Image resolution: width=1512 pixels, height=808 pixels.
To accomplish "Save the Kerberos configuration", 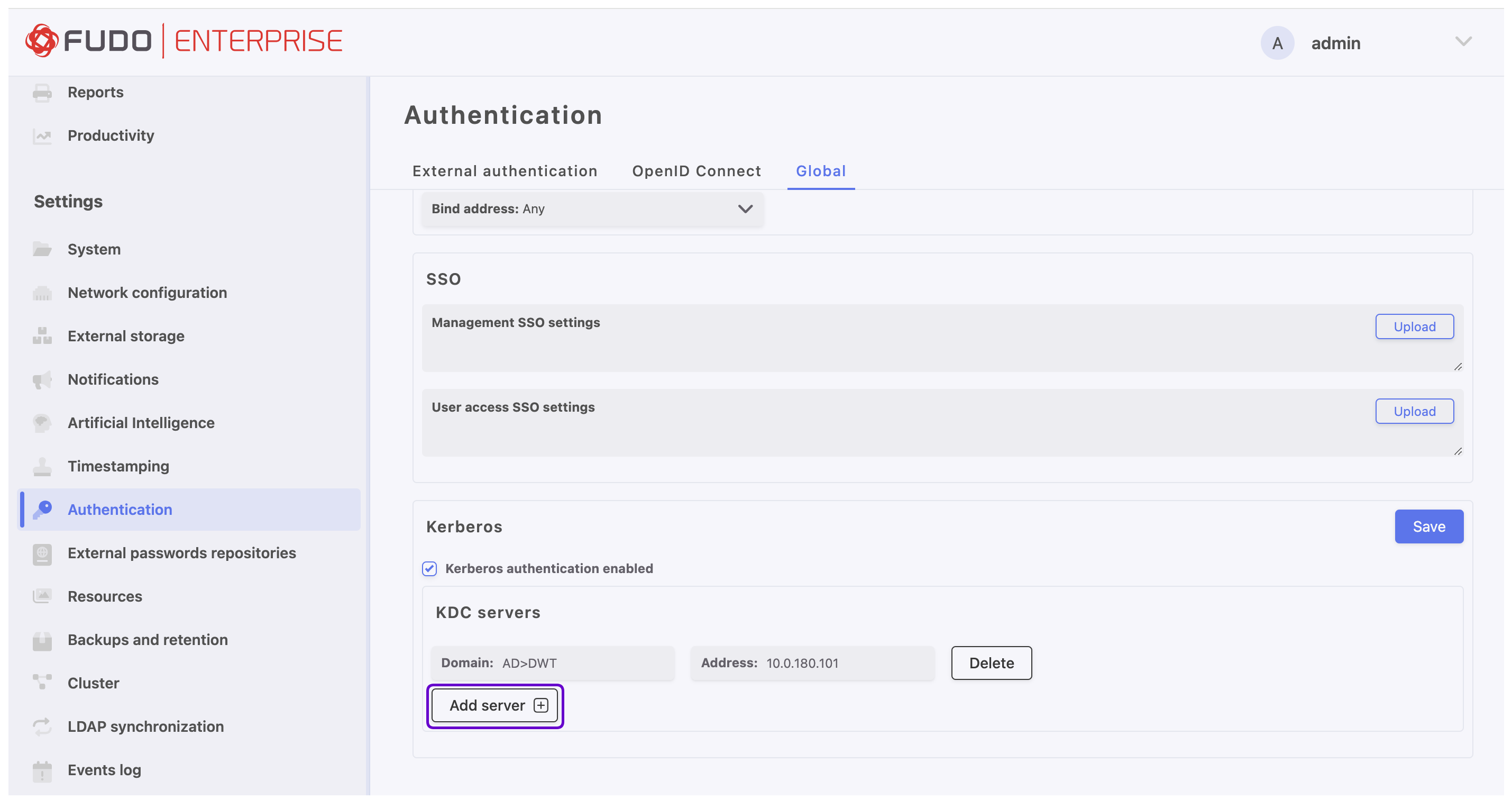I will point(1428,526).
